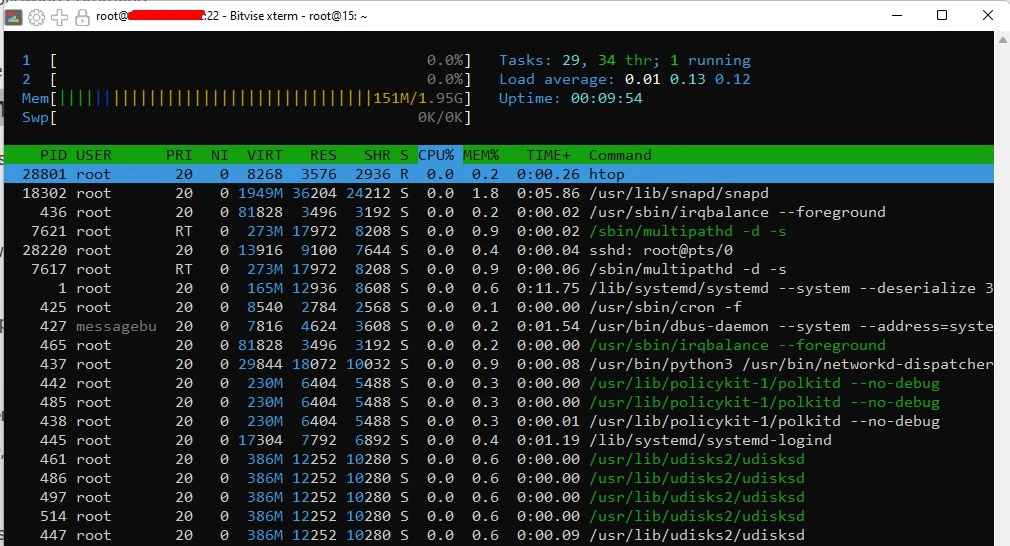Image resolution: width=1010 pixels, height=546 pixels.
Task: Select the /lib/systemd/systemd process row
Action: point(499,288)
